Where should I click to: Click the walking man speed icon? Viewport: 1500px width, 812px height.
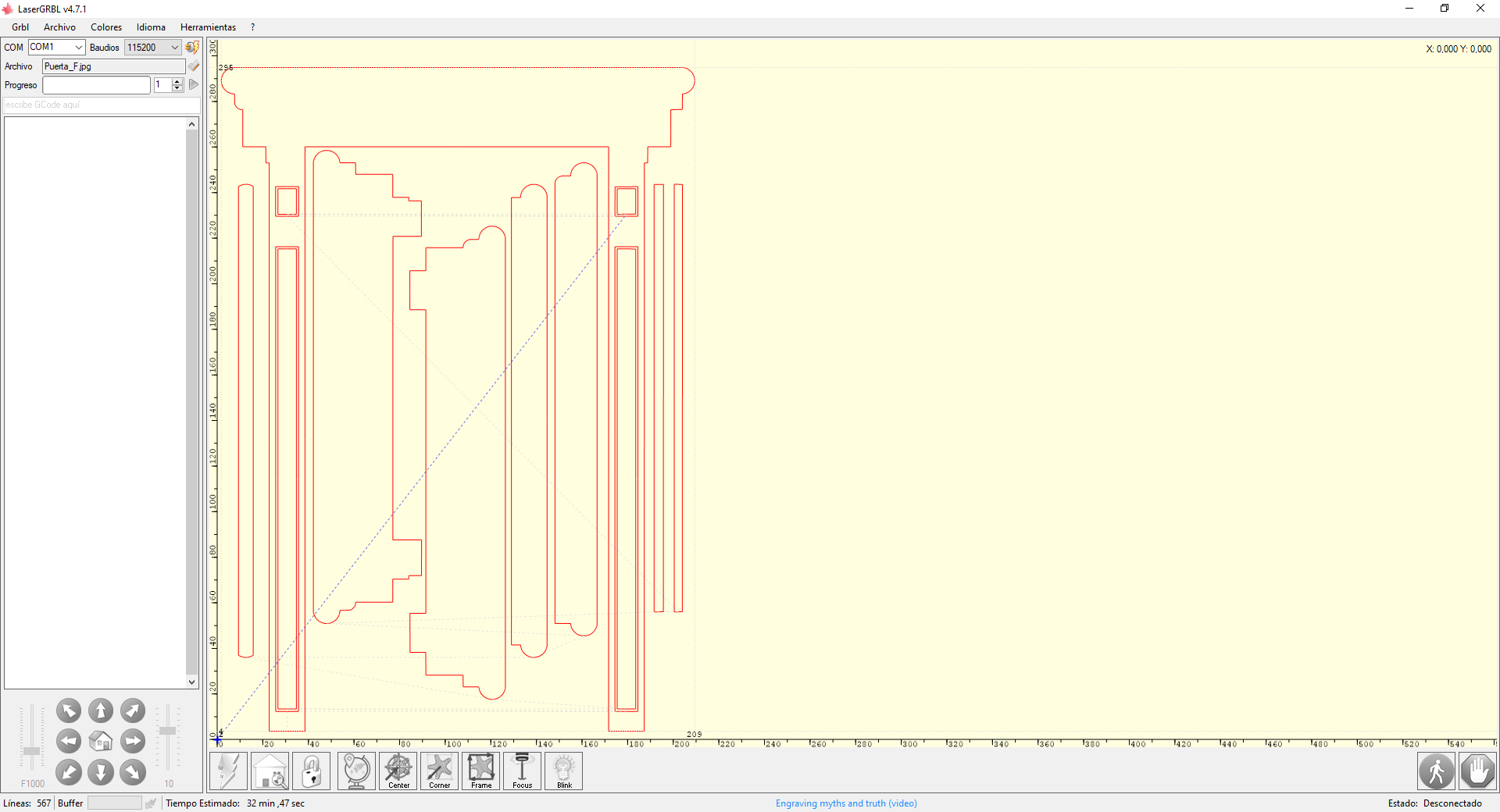tap(1437, 771)
